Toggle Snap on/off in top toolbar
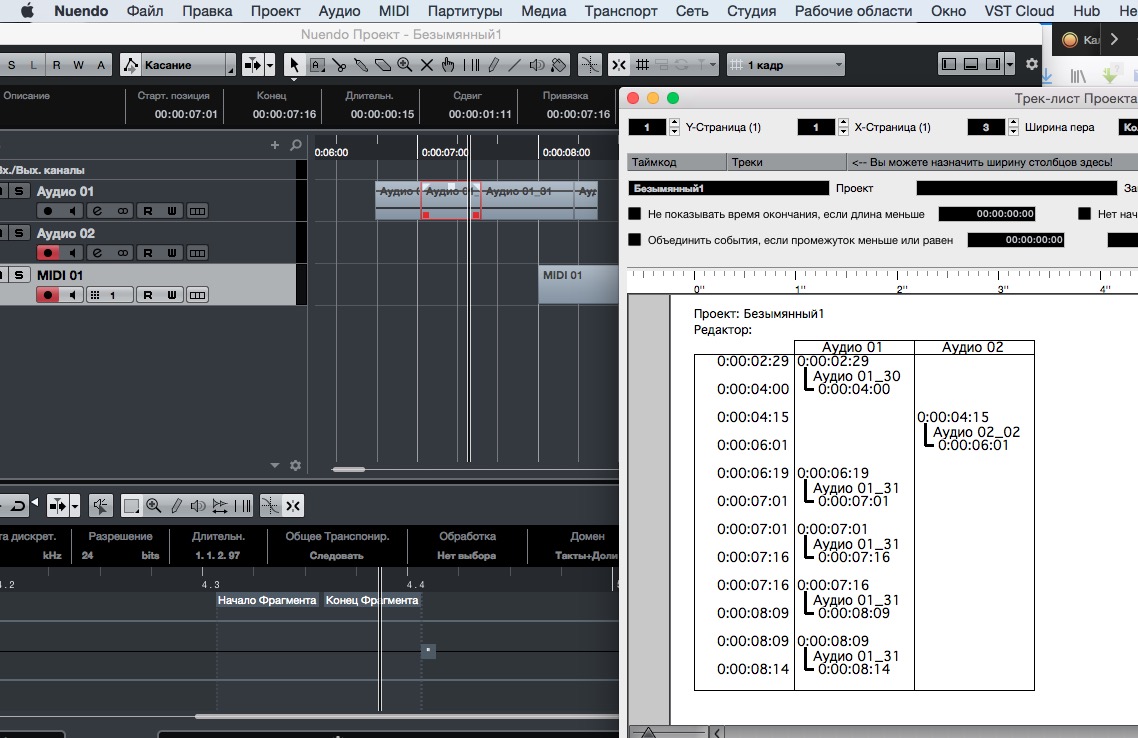1138x738 pixels. coord(618,65)
